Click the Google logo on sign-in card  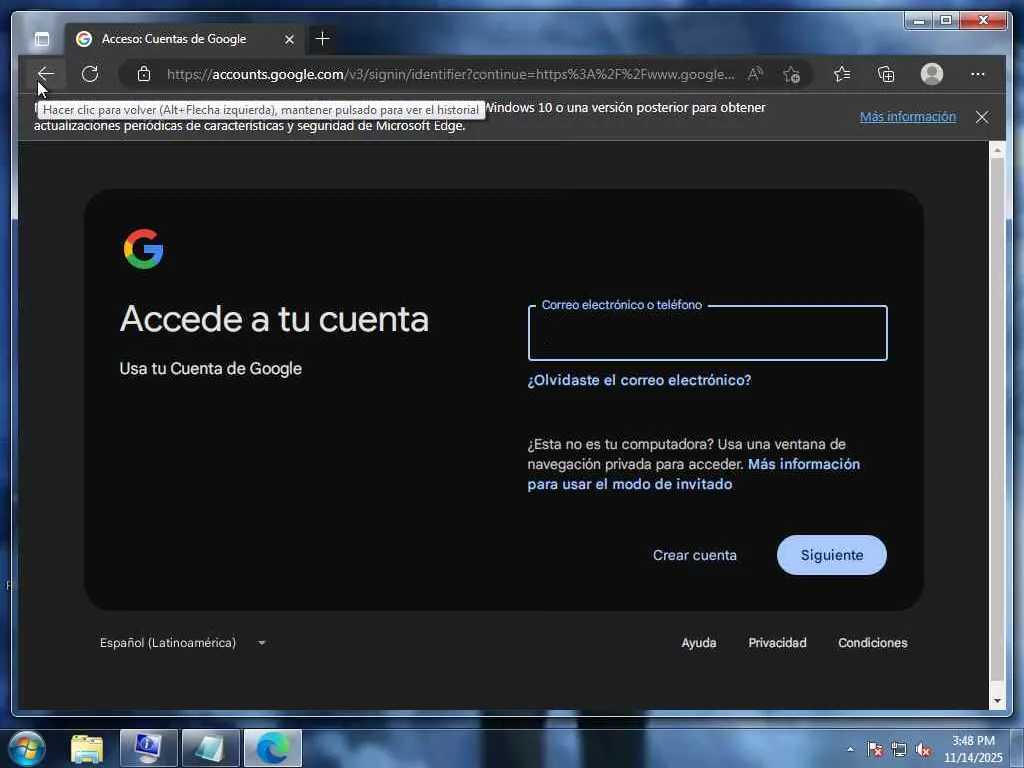(x=144, y=249)
